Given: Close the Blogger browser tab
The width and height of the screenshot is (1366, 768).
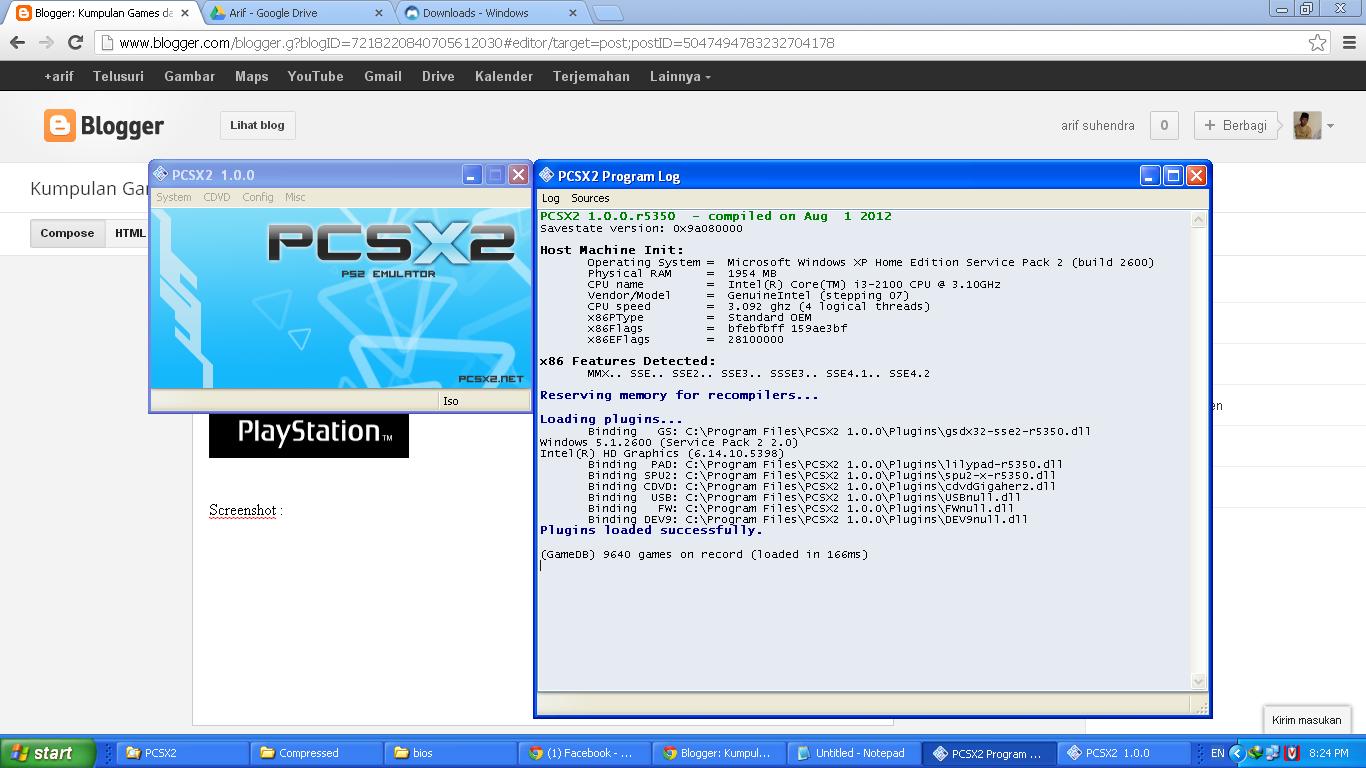Looking at the screenshot, I should pos(185,13).
